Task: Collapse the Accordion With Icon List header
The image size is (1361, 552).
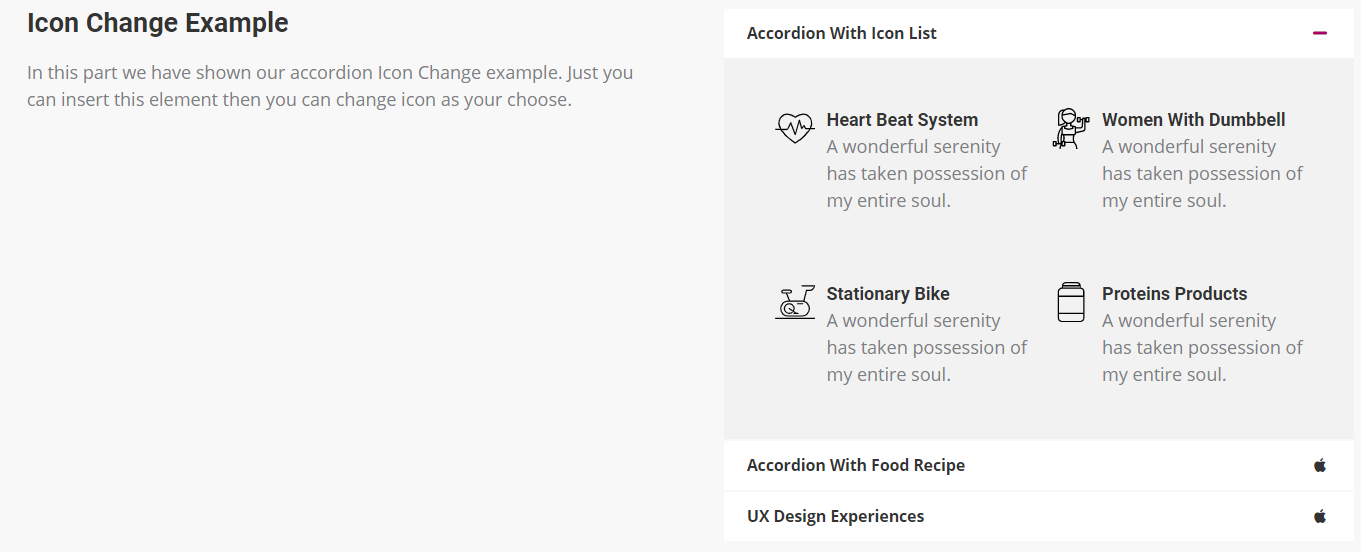Action: [841, 33]
